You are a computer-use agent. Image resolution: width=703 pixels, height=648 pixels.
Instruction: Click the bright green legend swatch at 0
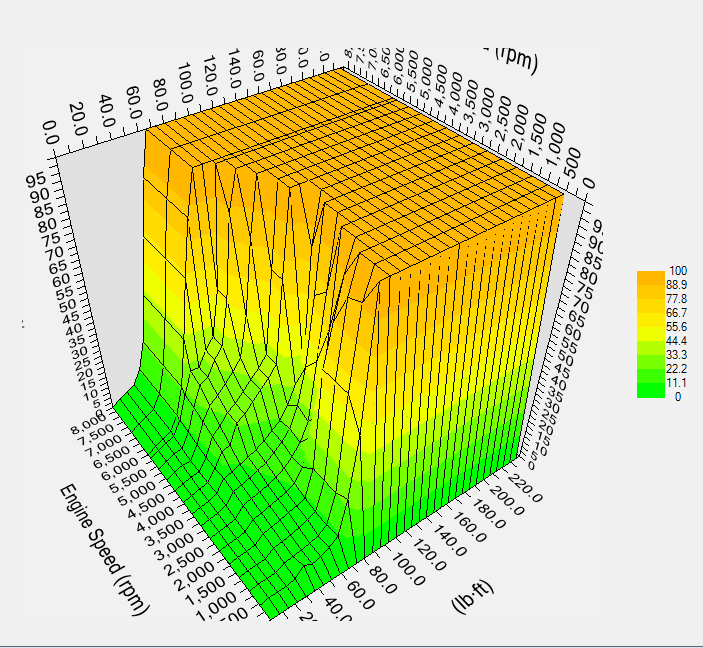(651, 391)
